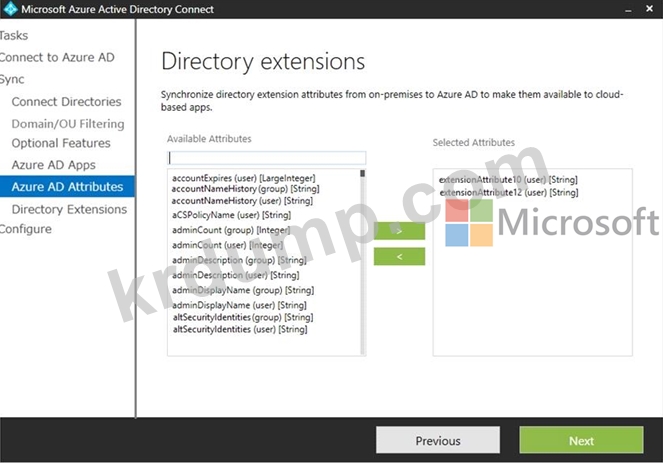This screenshot has height=463, width=663.
Task: Select aCSPolicyName (user) [String]
Action: coord(231,215)
